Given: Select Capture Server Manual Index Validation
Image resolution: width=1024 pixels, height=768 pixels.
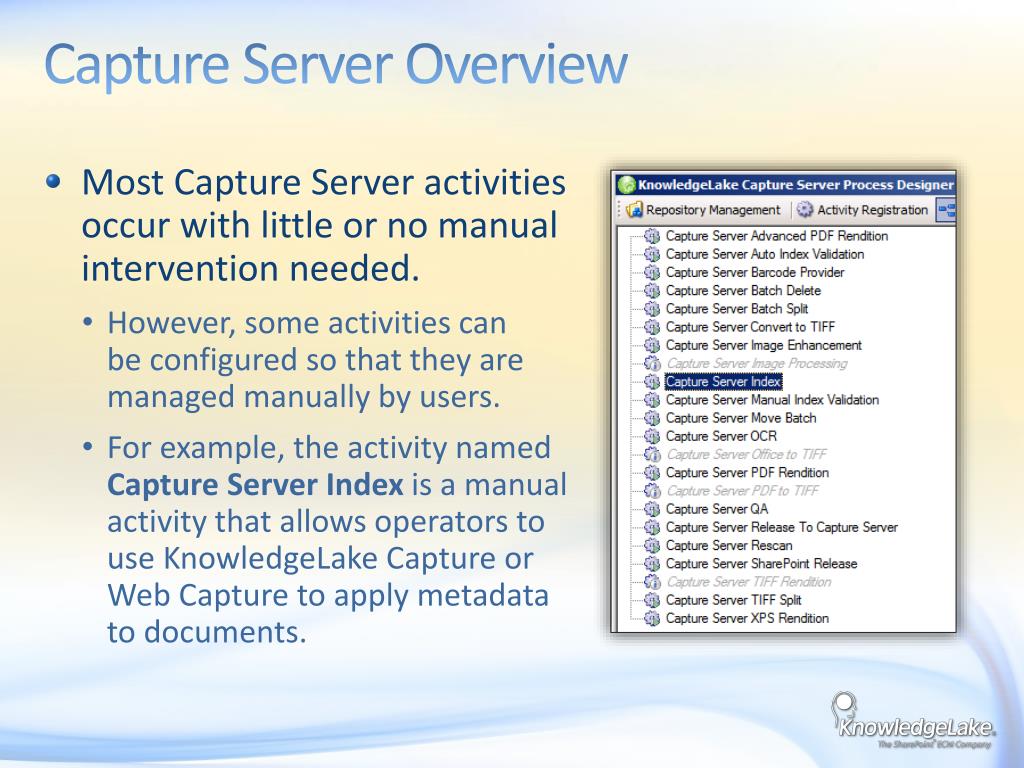Looking at the screenshot, I should click(x=772, y=400).
